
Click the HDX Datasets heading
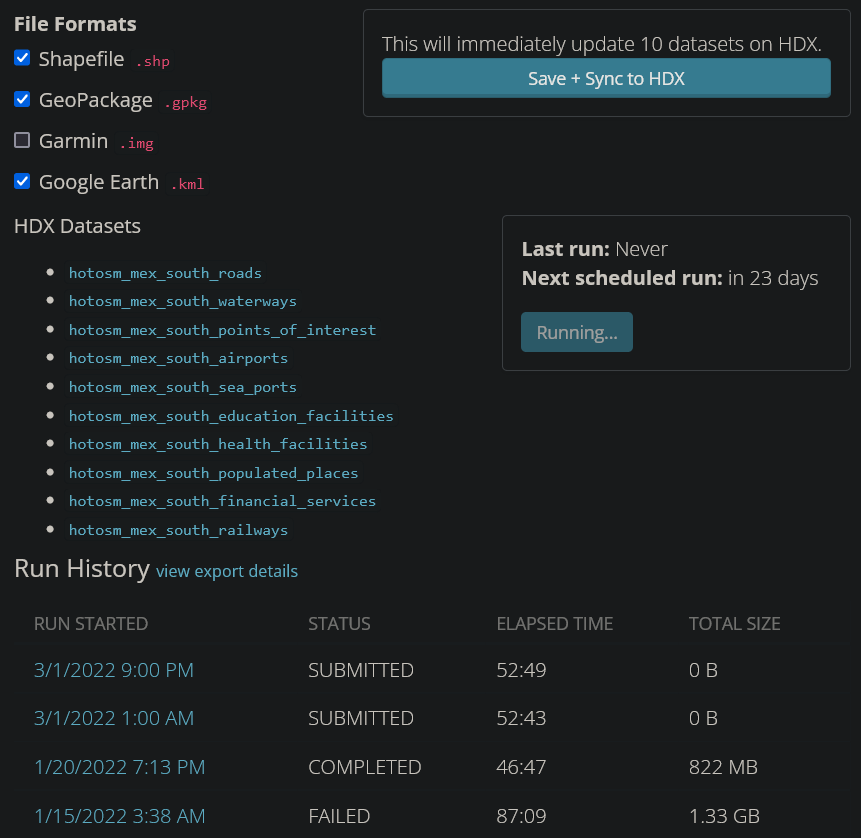(77, 226)
